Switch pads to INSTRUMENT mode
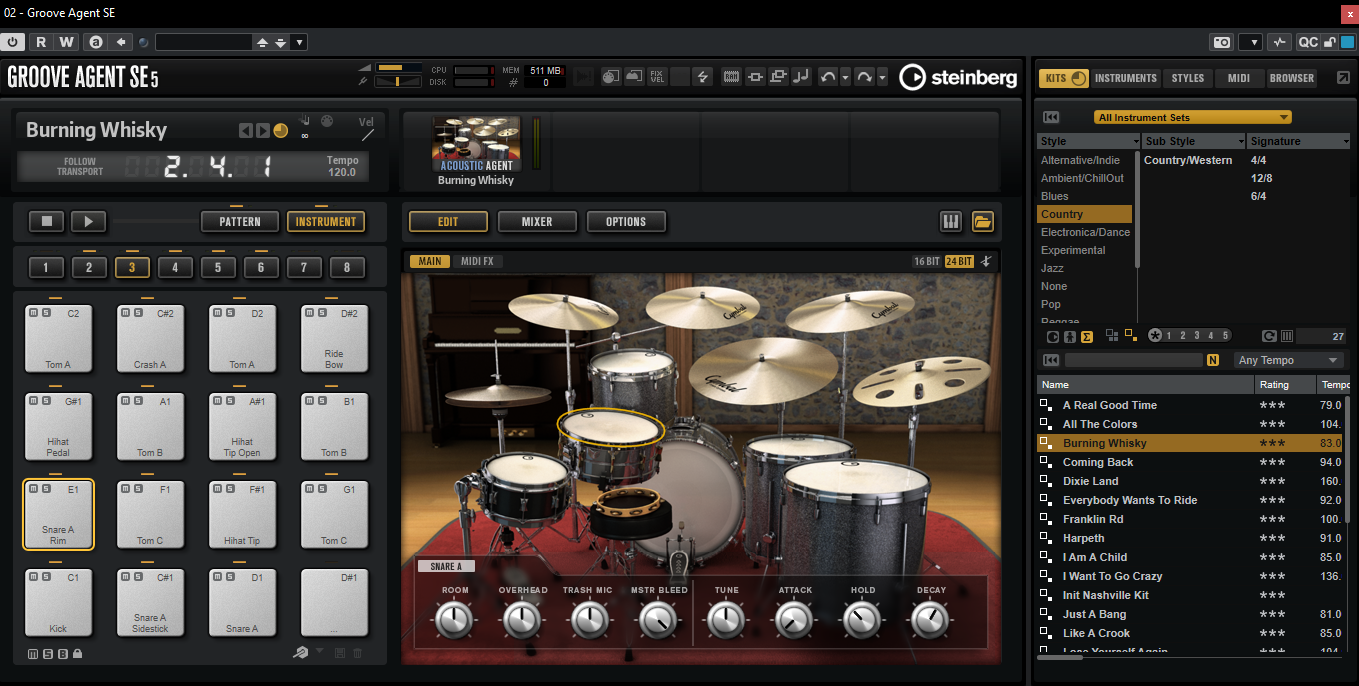The image size is (1359, 686). click(x=326, y=221)
